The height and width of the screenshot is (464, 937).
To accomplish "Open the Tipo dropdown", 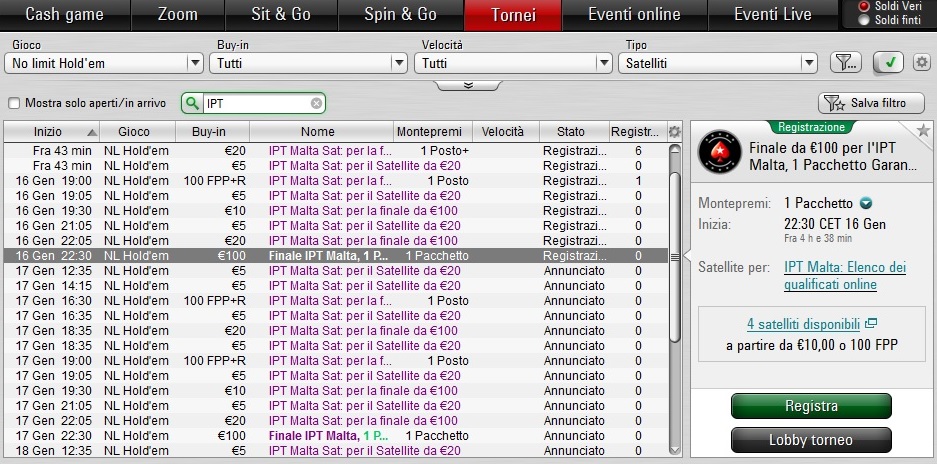I will 718,63.
